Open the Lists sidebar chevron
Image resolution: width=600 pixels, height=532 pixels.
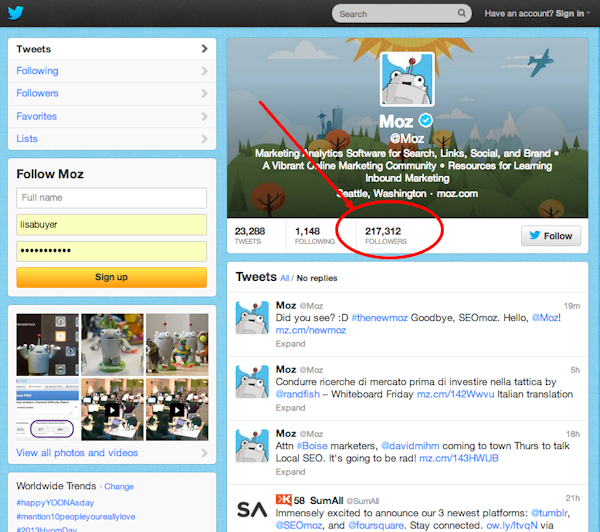pyautogui.click(x=204, y=139)
